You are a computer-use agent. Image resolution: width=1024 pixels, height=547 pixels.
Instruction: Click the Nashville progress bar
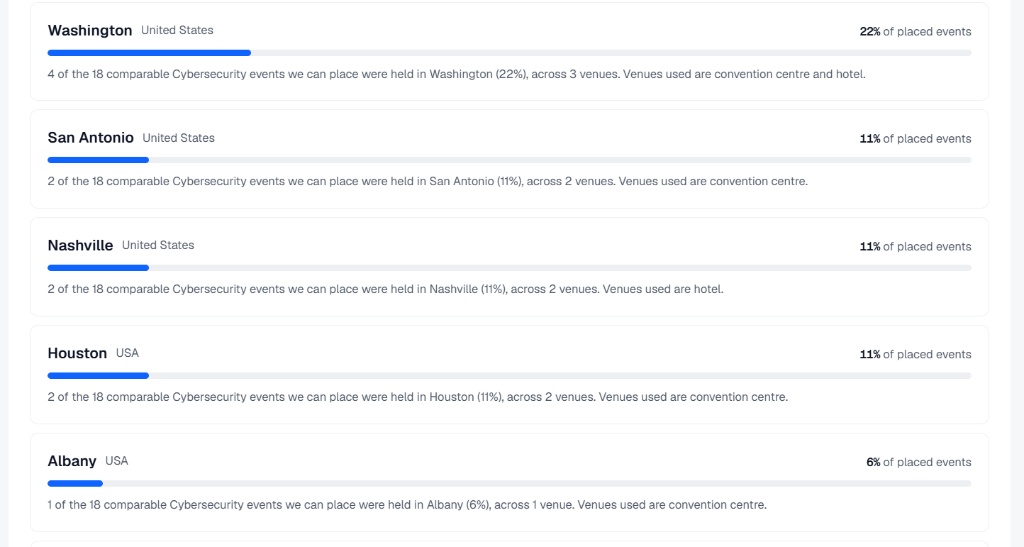(509, 268)
